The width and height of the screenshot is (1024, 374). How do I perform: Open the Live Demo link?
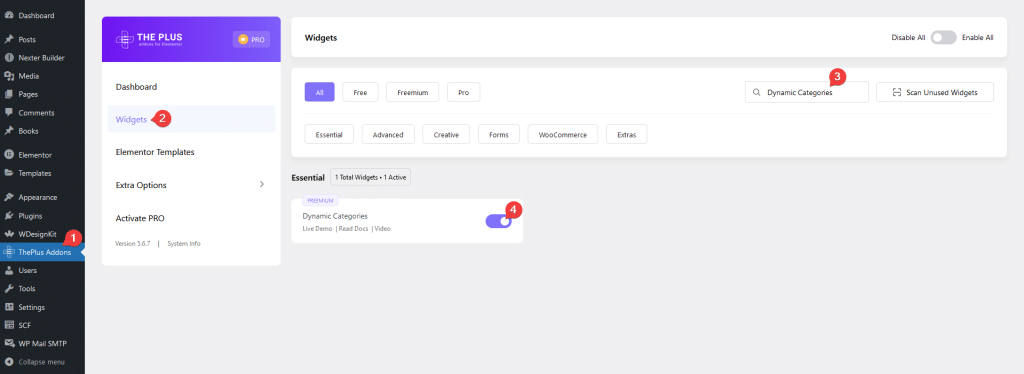pos(317,229)
